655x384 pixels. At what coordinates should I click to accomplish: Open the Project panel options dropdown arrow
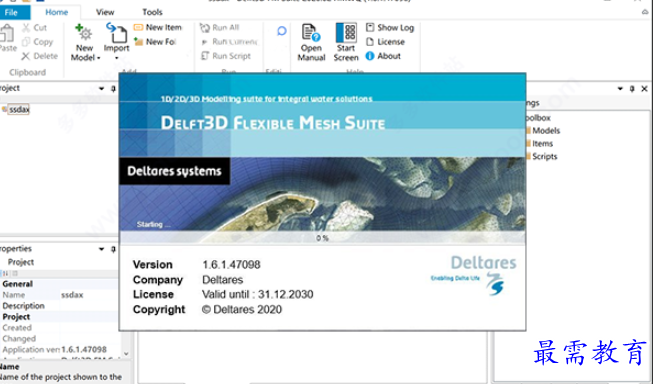(x=101, y=89)
